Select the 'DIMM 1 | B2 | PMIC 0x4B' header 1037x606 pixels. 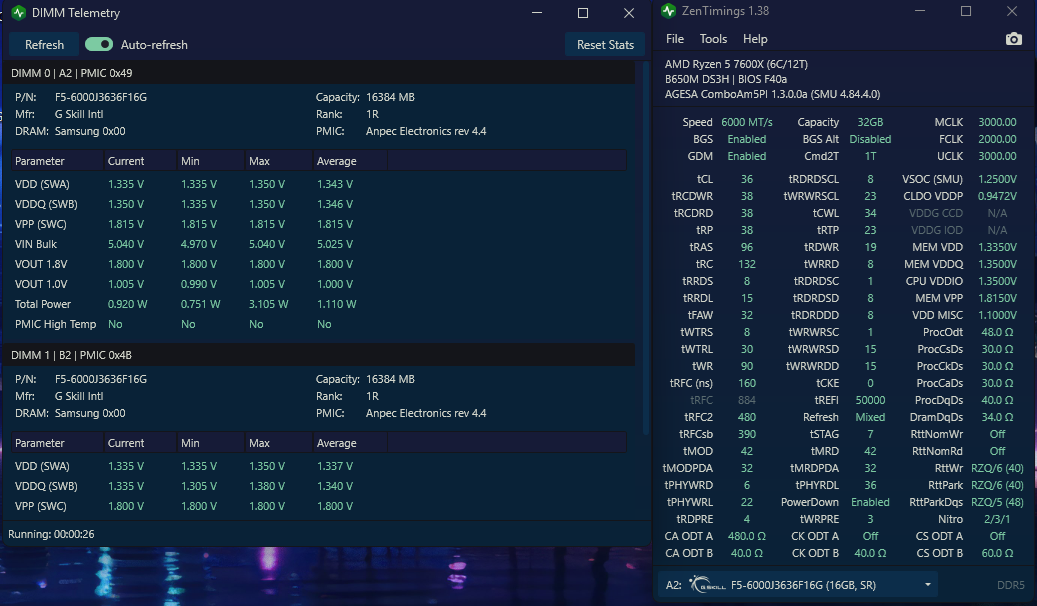click(319, 355)
